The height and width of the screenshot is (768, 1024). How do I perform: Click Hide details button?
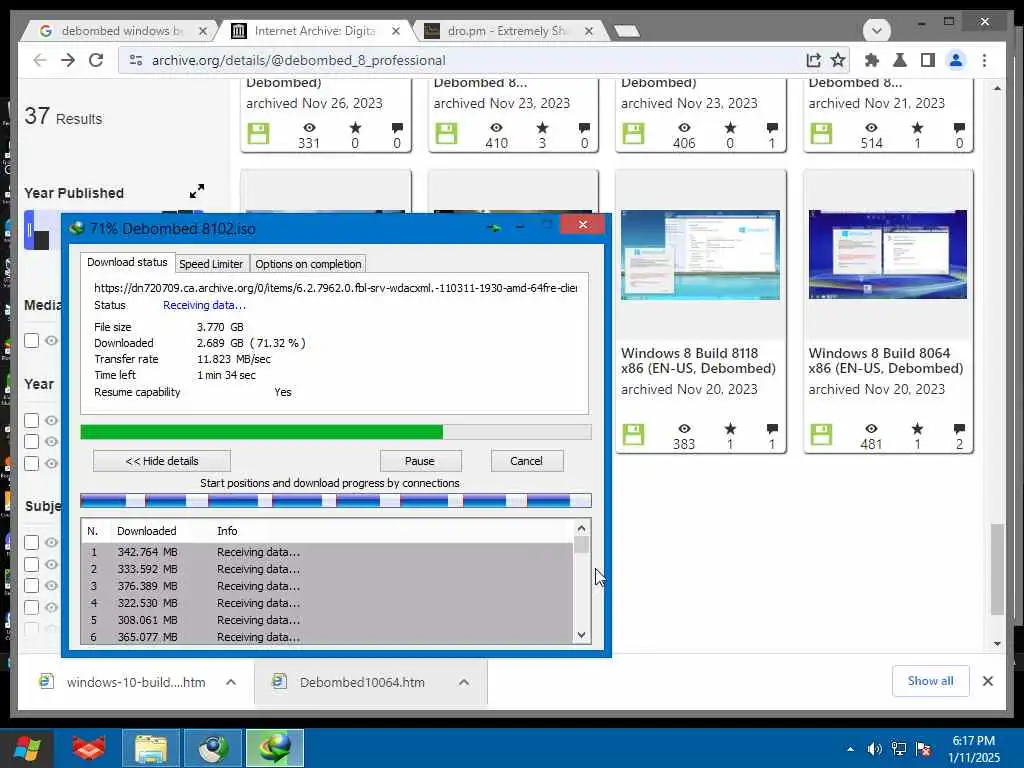pos(162,460)
